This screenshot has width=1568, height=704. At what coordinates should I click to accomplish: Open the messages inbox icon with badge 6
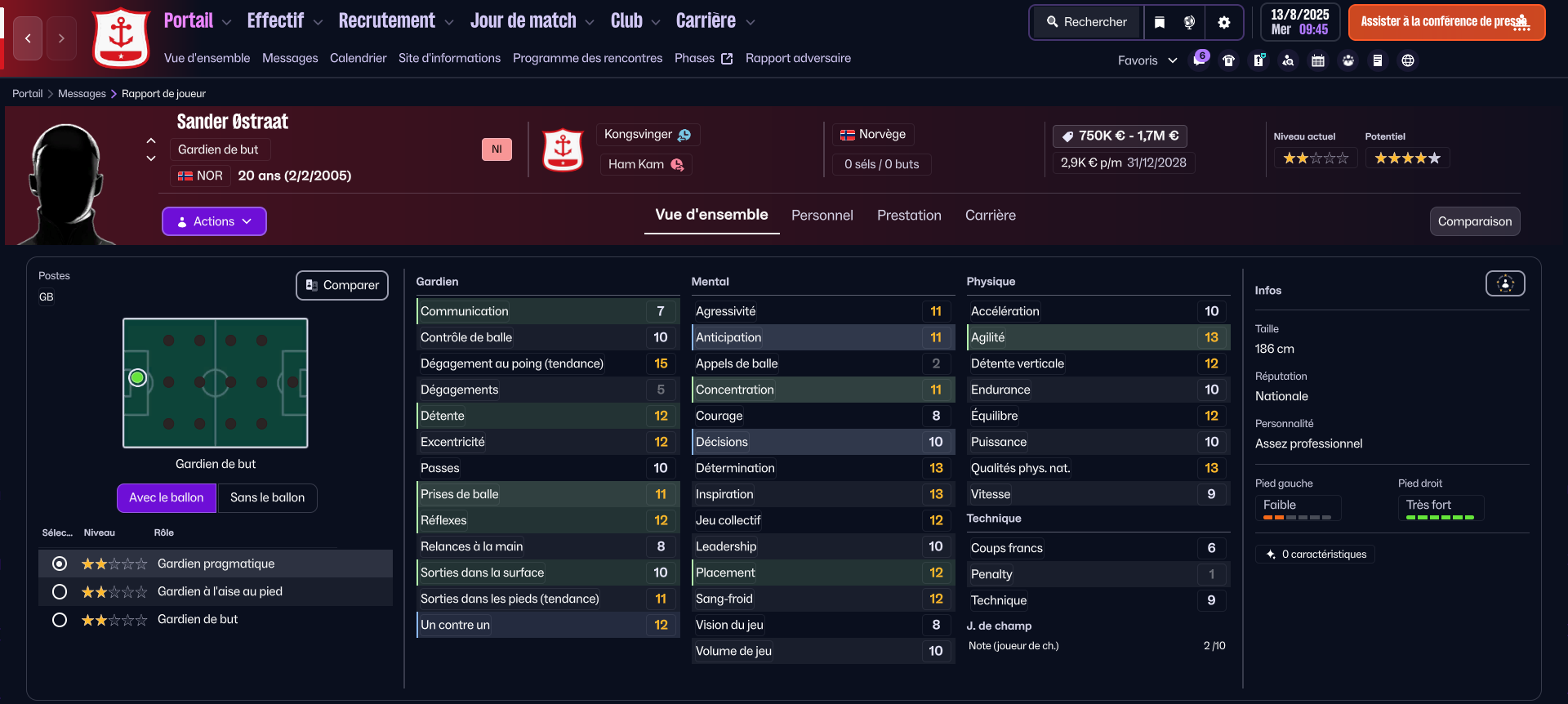1199,60
